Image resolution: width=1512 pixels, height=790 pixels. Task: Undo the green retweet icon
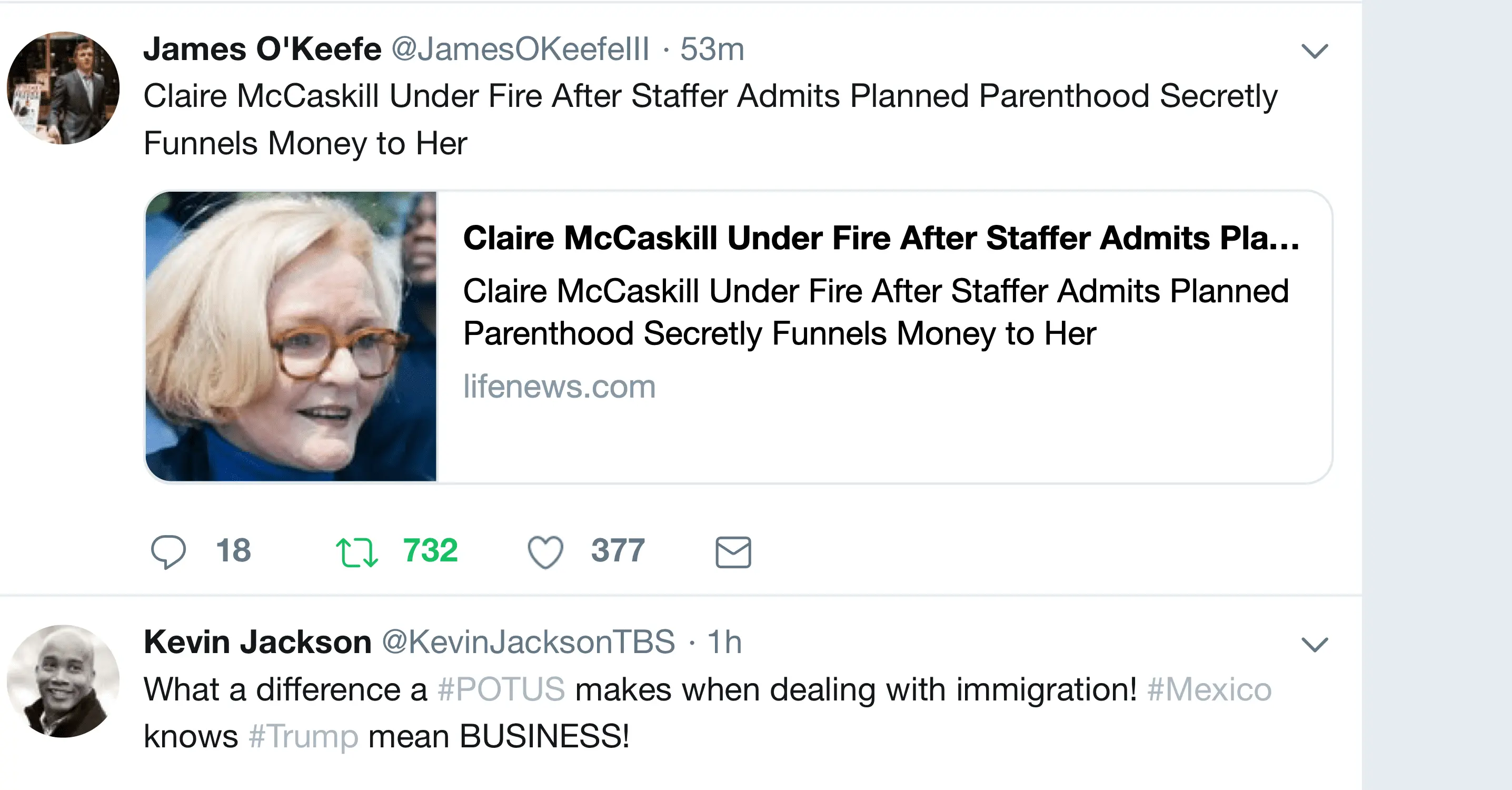[357, 552]
